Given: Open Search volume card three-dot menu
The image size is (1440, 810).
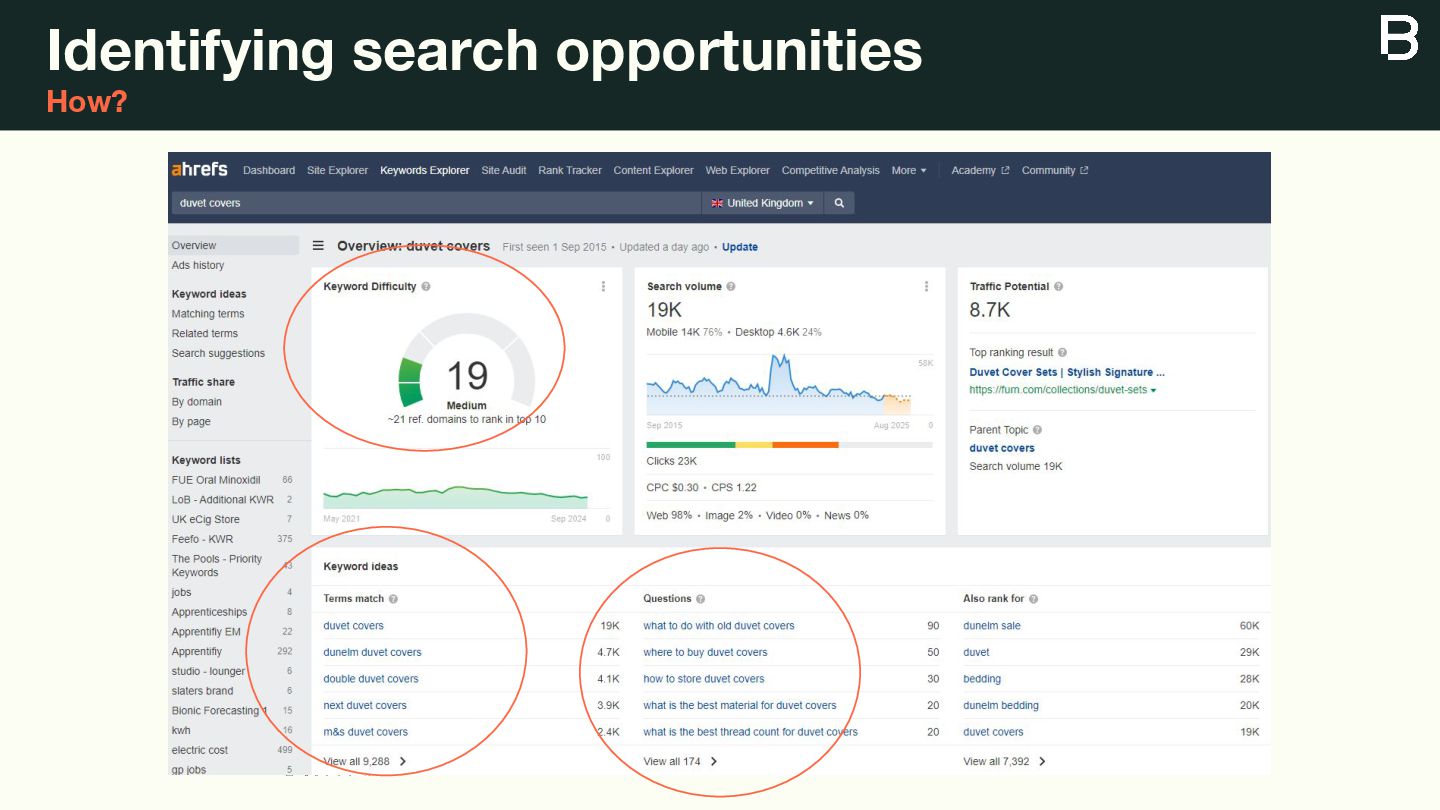Looking at the screenshot, I should (927, 287).
